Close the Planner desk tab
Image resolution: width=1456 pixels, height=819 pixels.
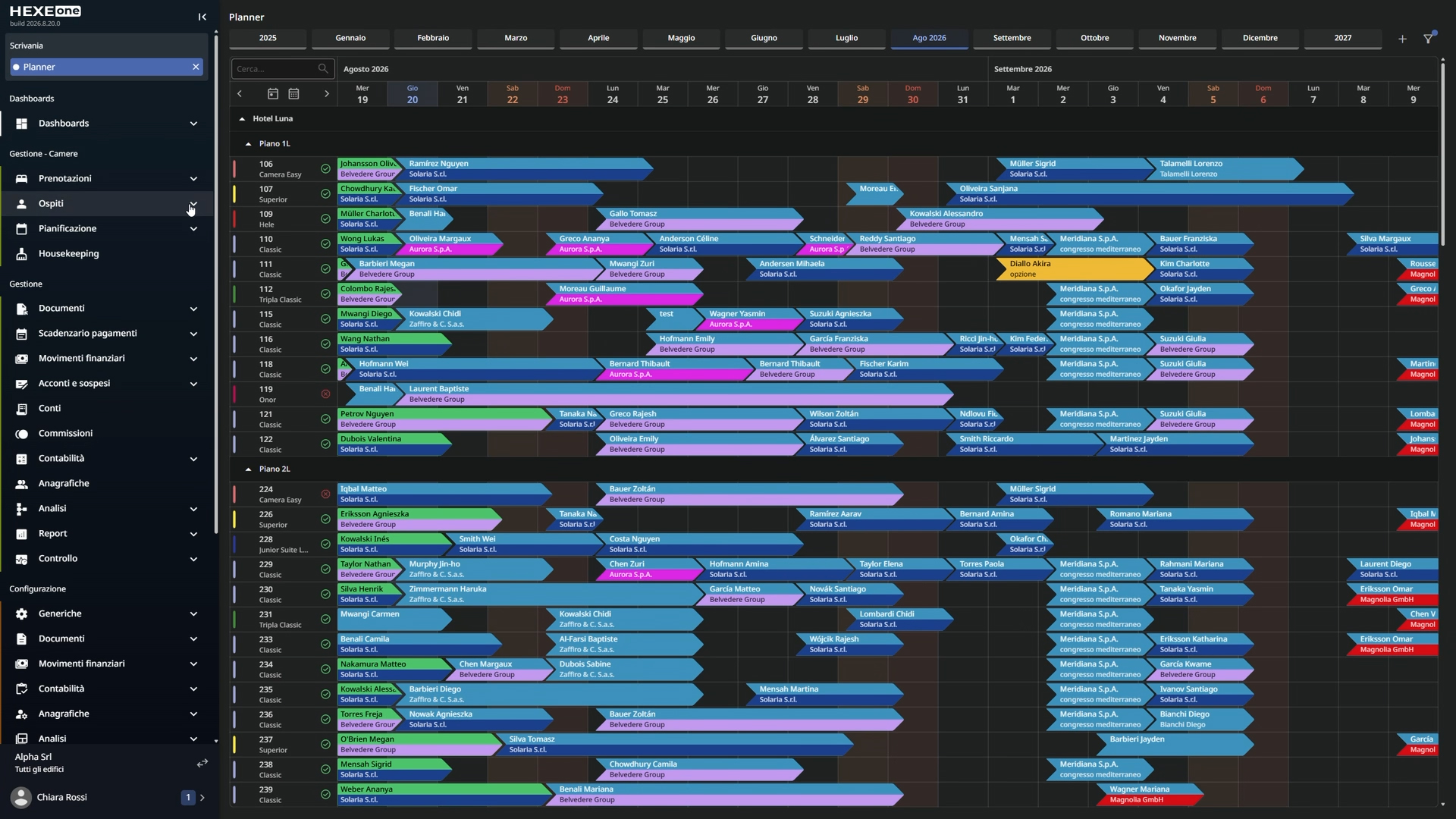tap(196, 67)
